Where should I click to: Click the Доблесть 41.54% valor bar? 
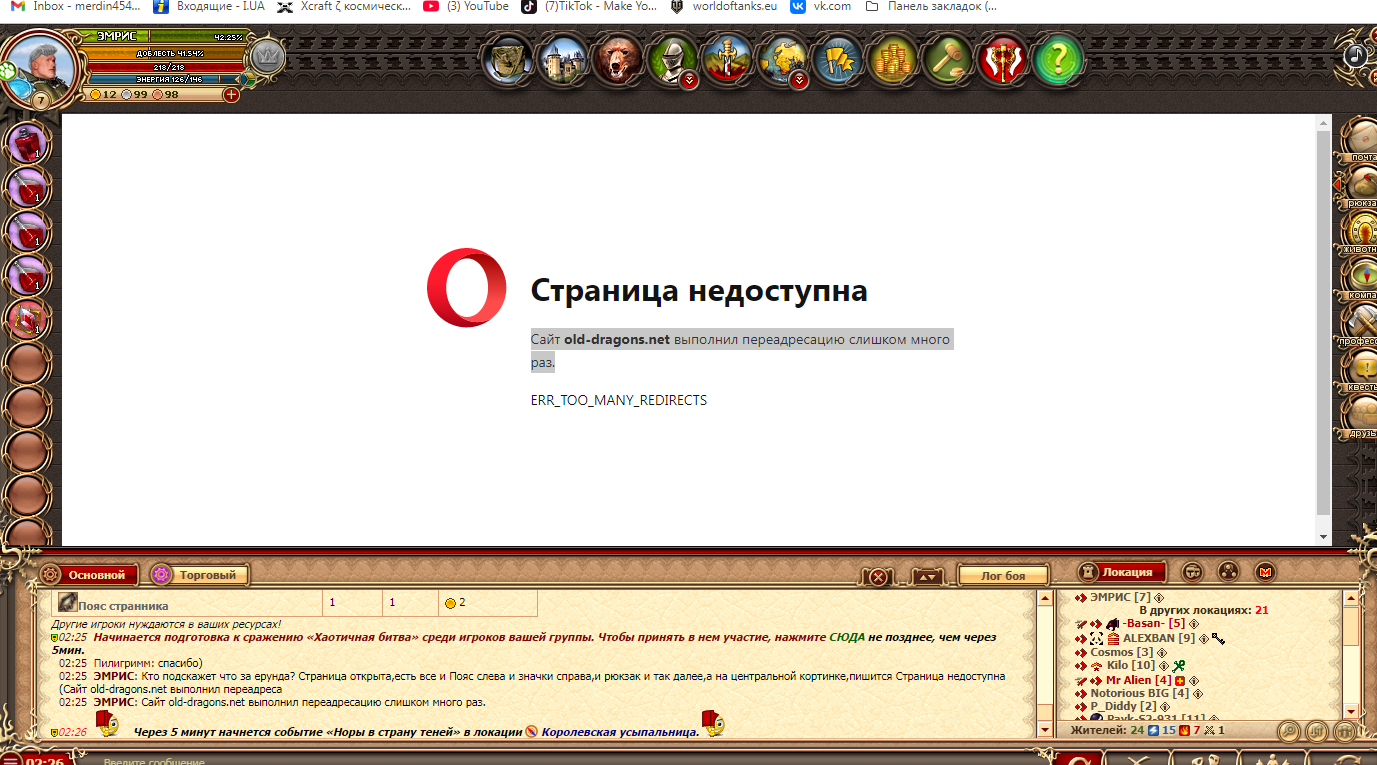pos(160,53)
